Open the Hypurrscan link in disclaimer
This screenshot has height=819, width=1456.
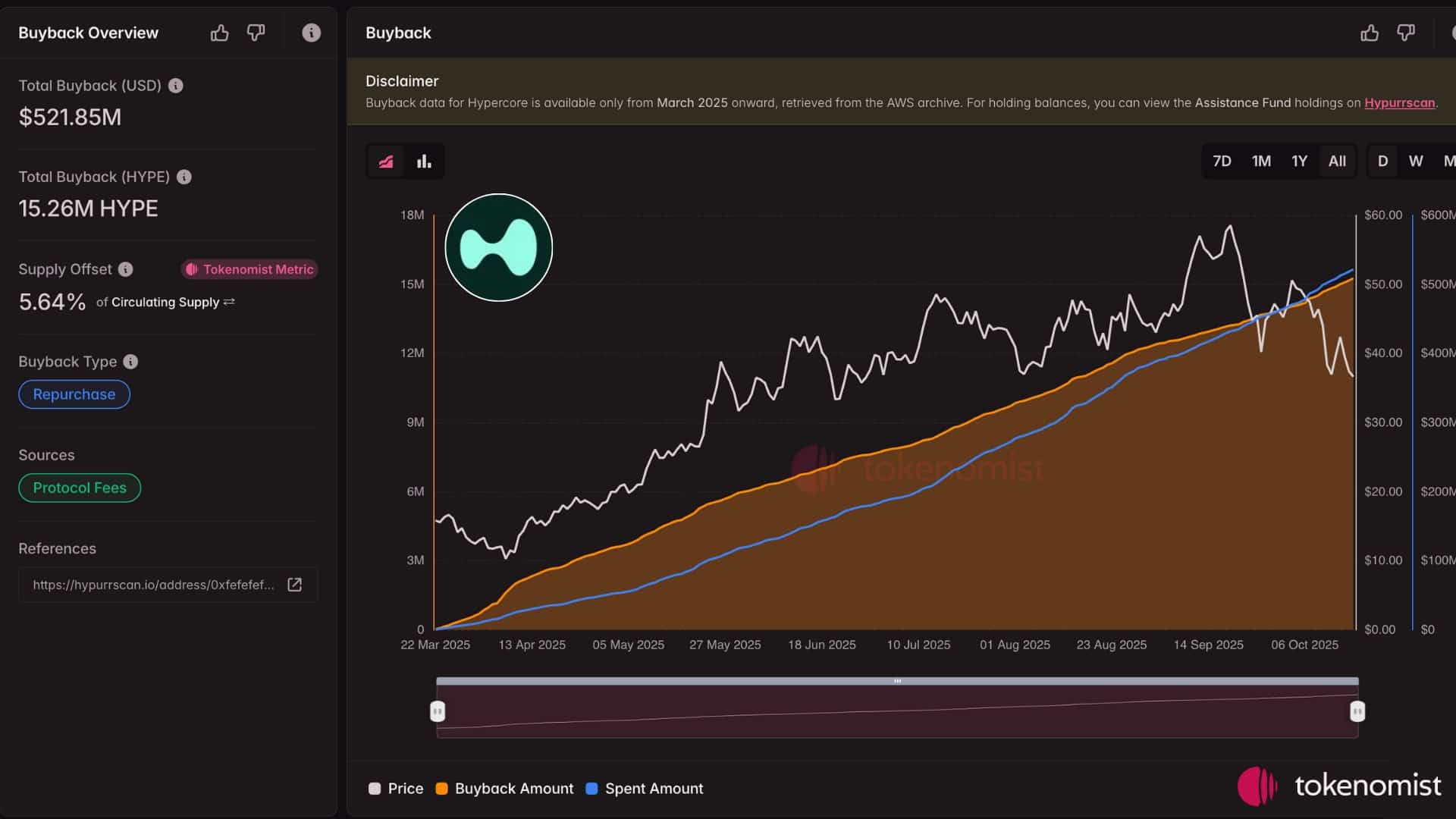click(1399, 103)
